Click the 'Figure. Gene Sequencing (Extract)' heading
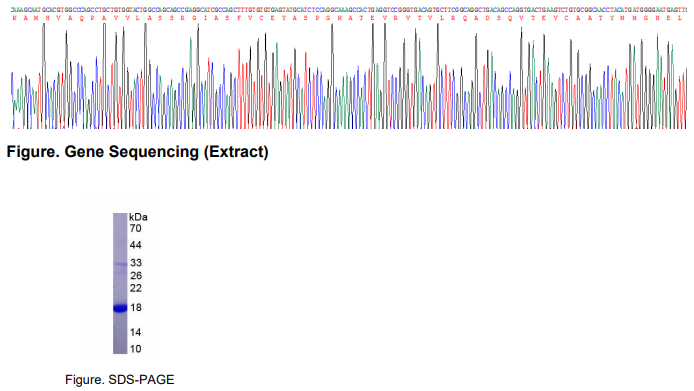 click(x=138, y=152)
